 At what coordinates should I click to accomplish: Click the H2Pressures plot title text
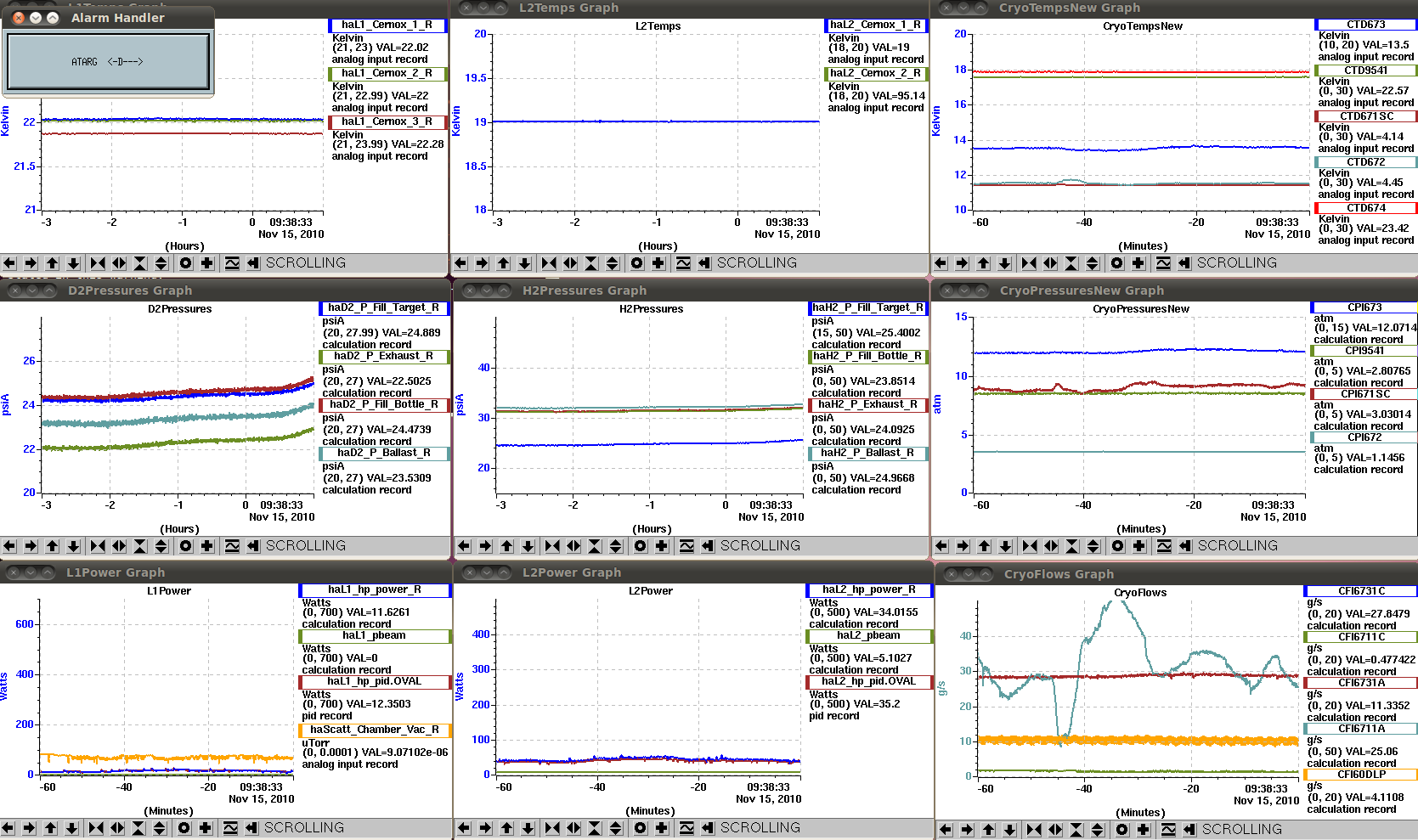(651, 309)
